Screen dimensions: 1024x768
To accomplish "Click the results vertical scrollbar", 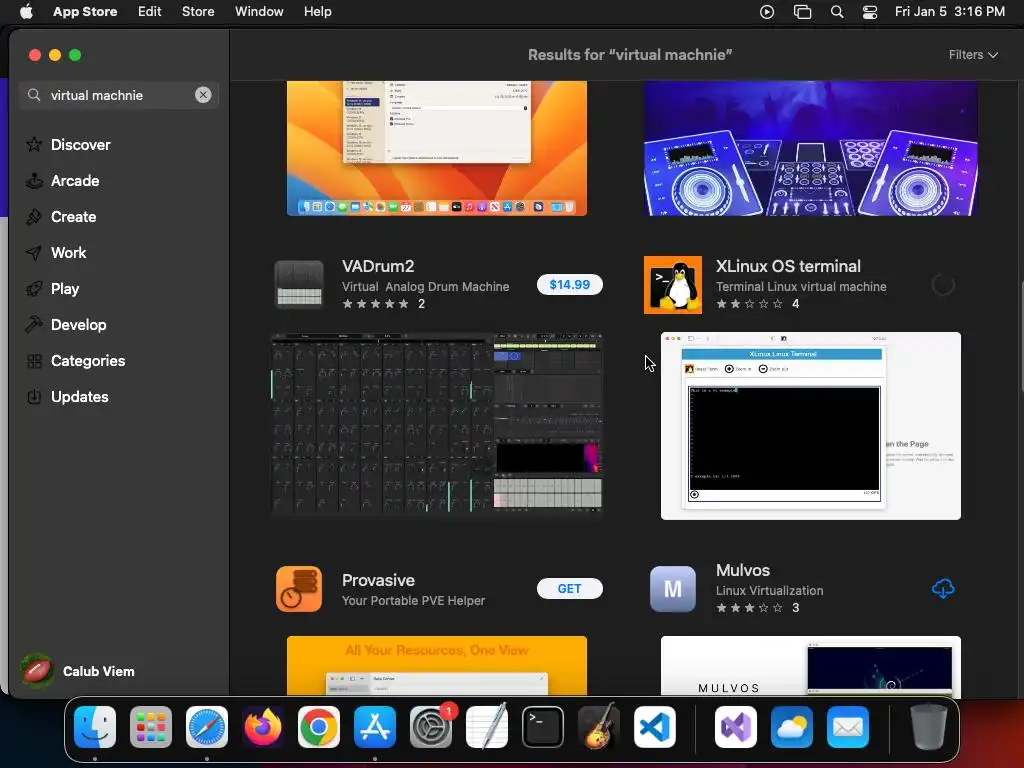I will click(1021, 336).
